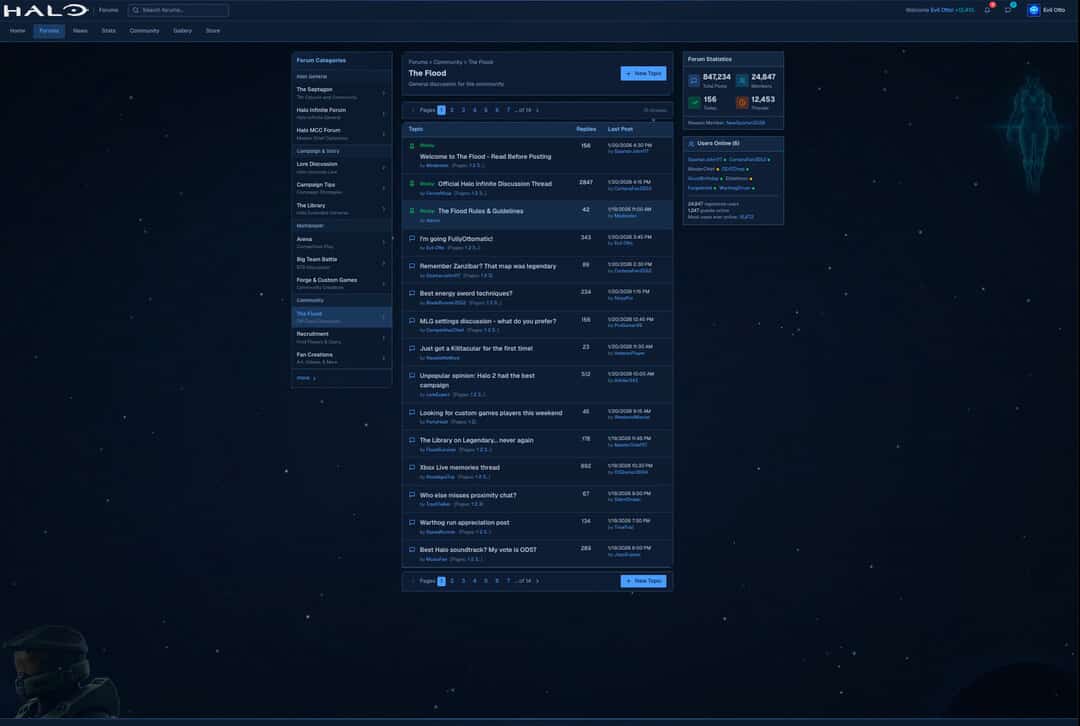Screen dimensions: 1080x726
Task: Click the sticky pin icon on Welcome to The Flood
Action: [410, 144]
